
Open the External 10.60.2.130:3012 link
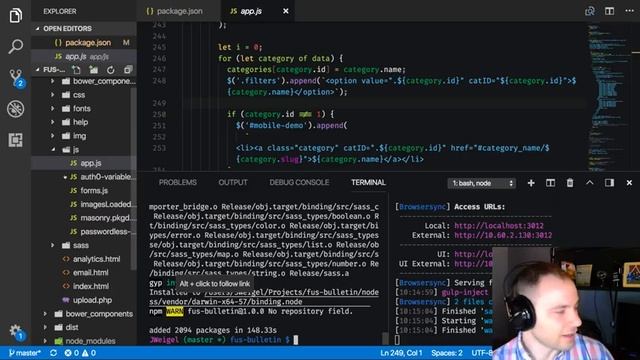click(x=503, y=236)
